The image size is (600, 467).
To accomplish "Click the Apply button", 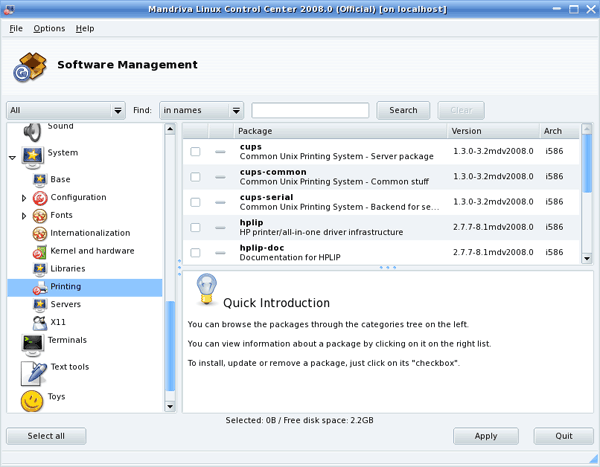I will [486, 436].
